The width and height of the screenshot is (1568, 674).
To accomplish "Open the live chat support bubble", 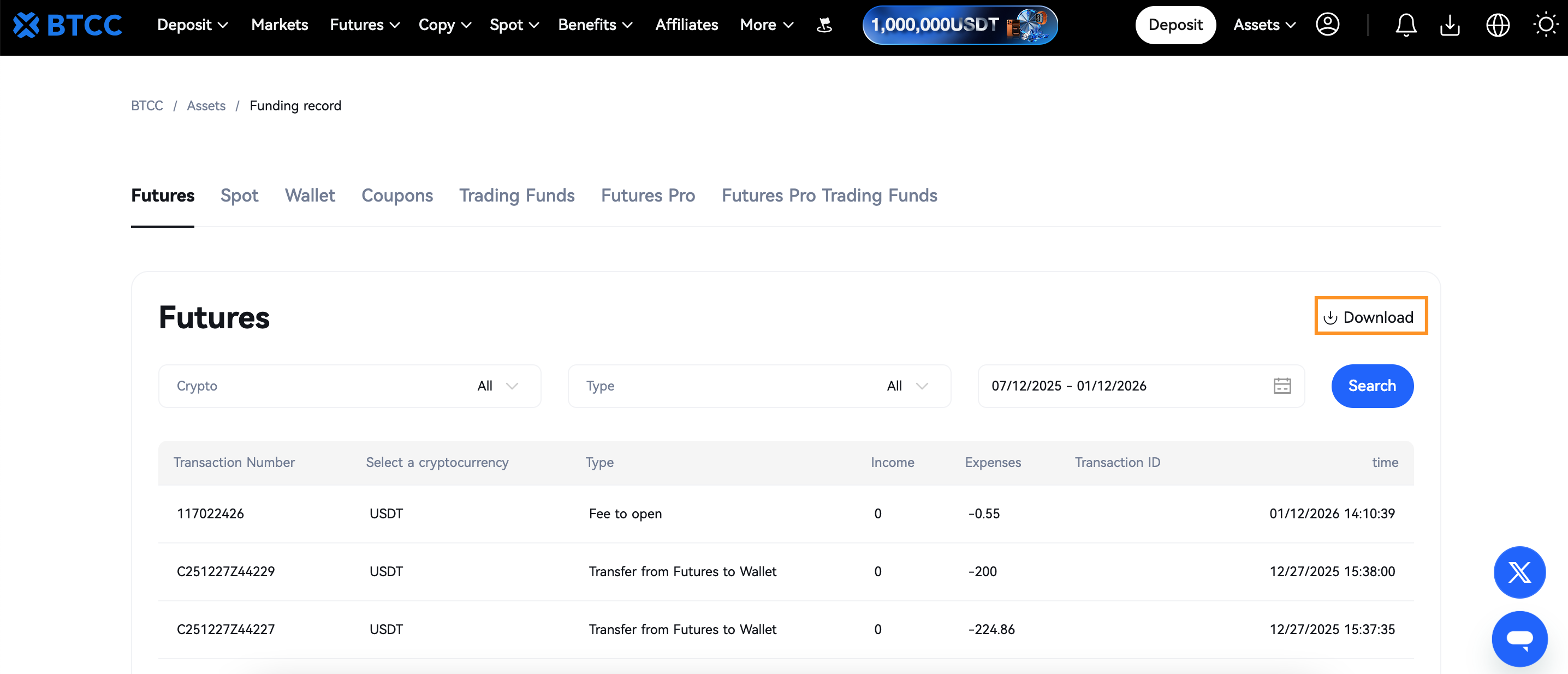I will click(1519, 638).
